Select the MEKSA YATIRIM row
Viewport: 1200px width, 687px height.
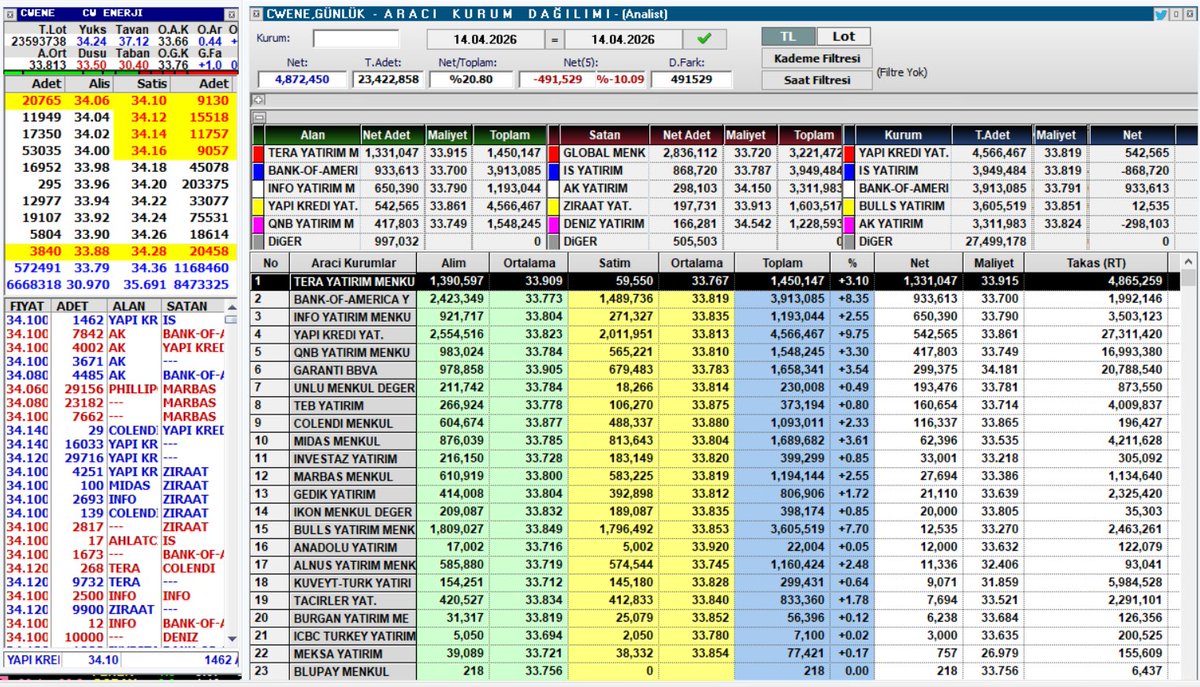[714, 653]
